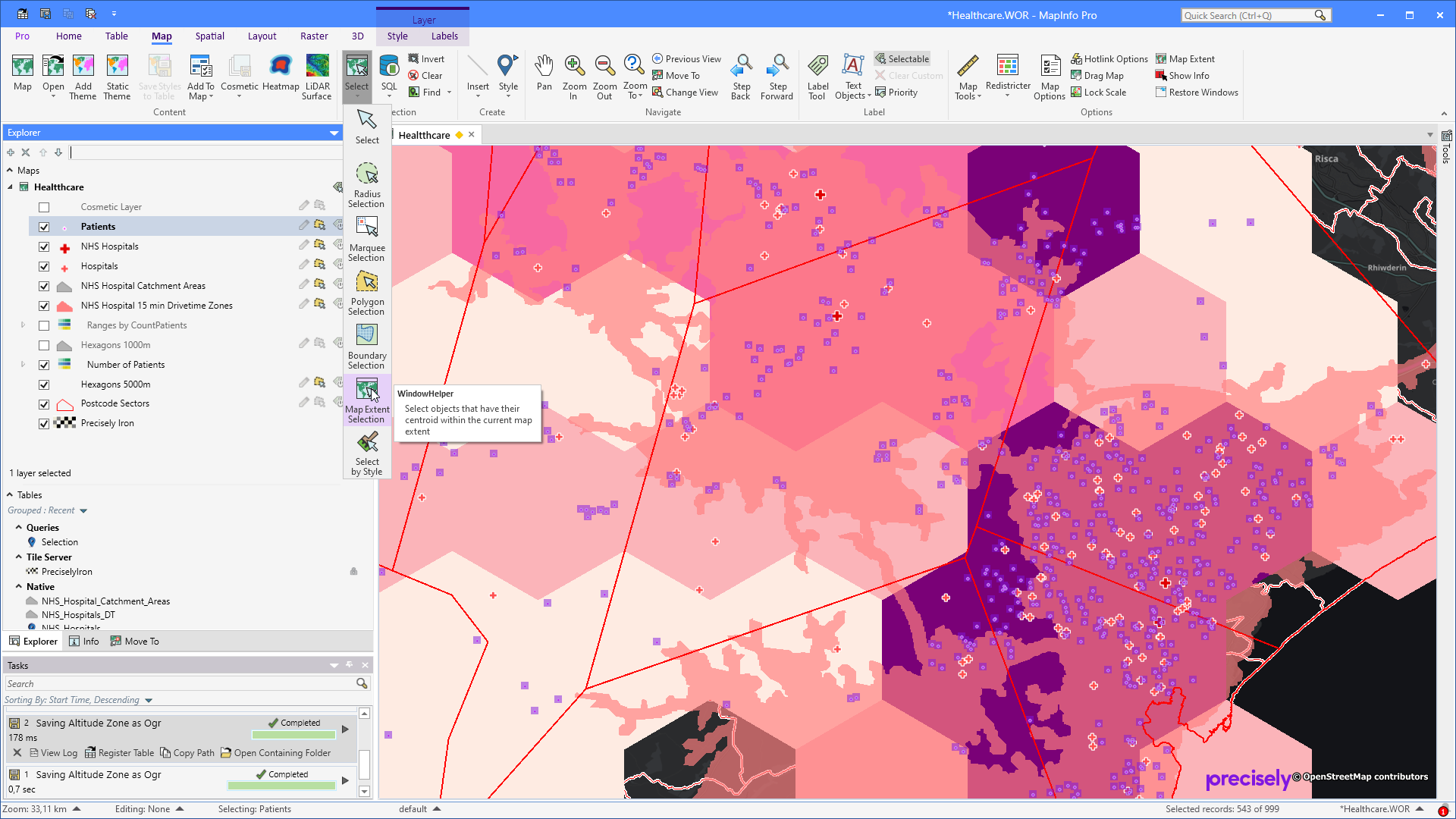Toggle NHS Hospitals layer visibility checkbox
Screen dimensions: 1456x819
(44, 246)
